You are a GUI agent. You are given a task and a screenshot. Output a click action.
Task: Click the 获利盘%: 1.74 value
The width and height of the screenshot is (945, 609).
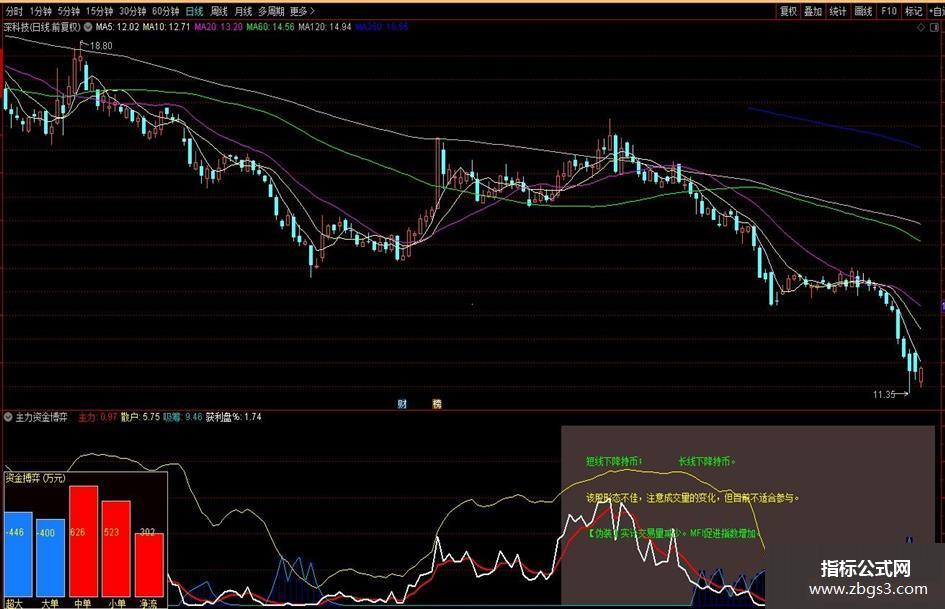click(x=234, y=417)
